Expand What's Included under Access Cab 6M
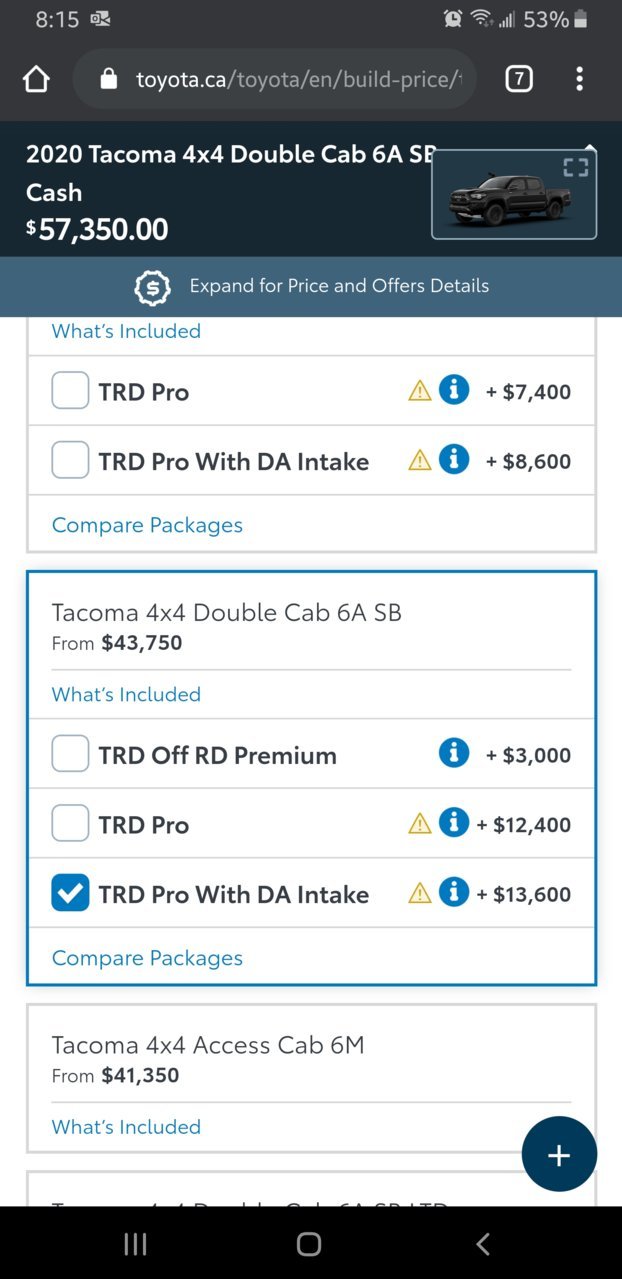Screen dimensions: 622x1279 [126, 1127]
